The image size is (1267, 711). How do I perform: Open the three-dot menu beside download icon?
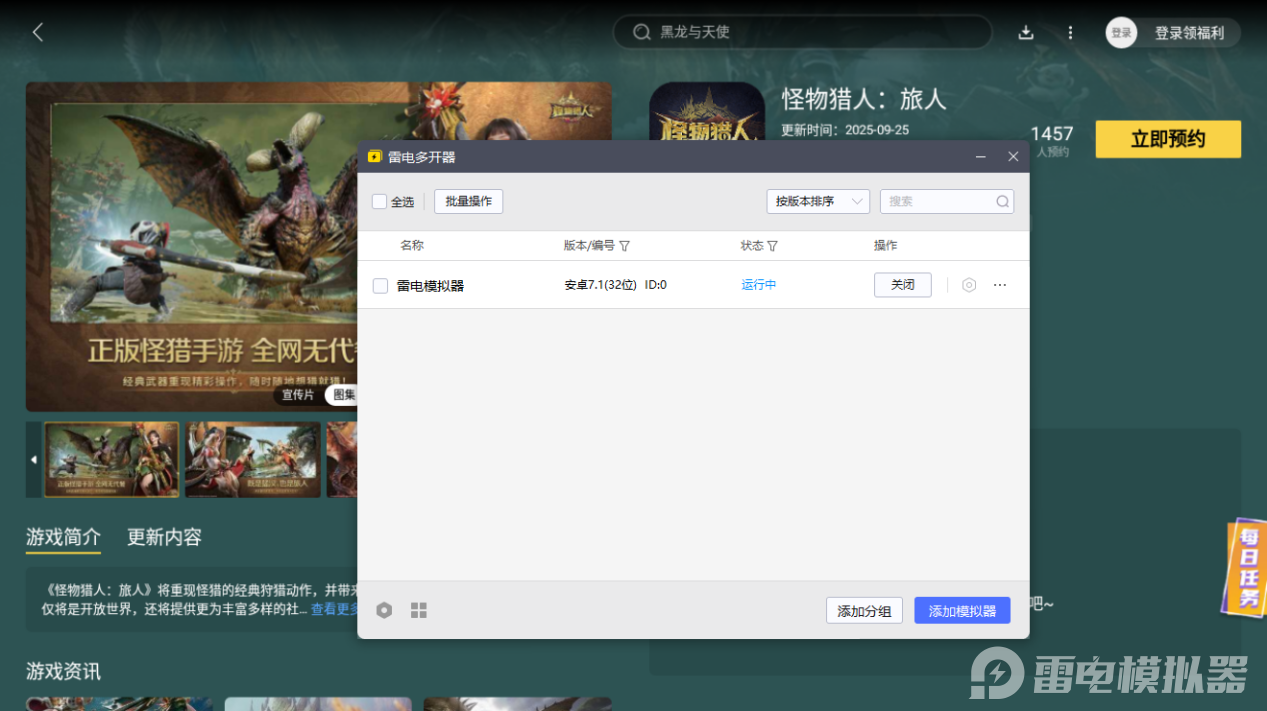coord(1070,32)
